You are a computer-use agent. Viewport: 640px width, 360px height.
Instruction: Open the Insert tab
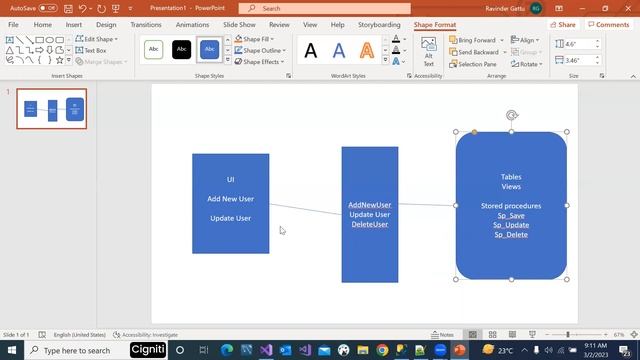(73, 24)
